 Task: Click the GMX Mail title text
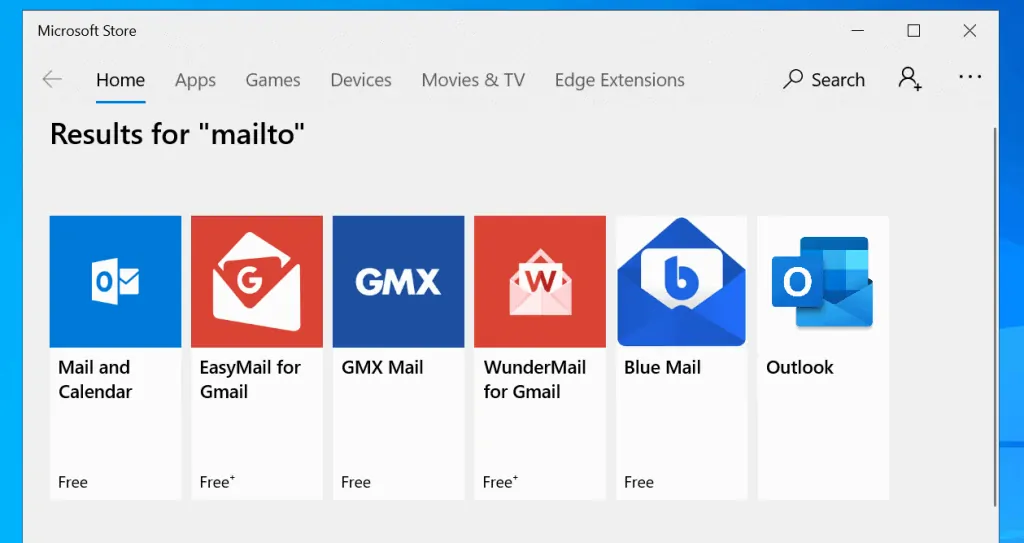coord(382,367)
